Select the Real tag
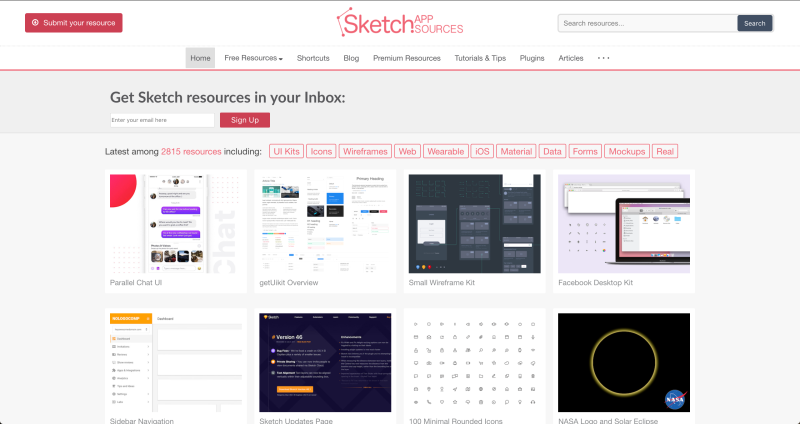The image size is (800, 424). 665,152
